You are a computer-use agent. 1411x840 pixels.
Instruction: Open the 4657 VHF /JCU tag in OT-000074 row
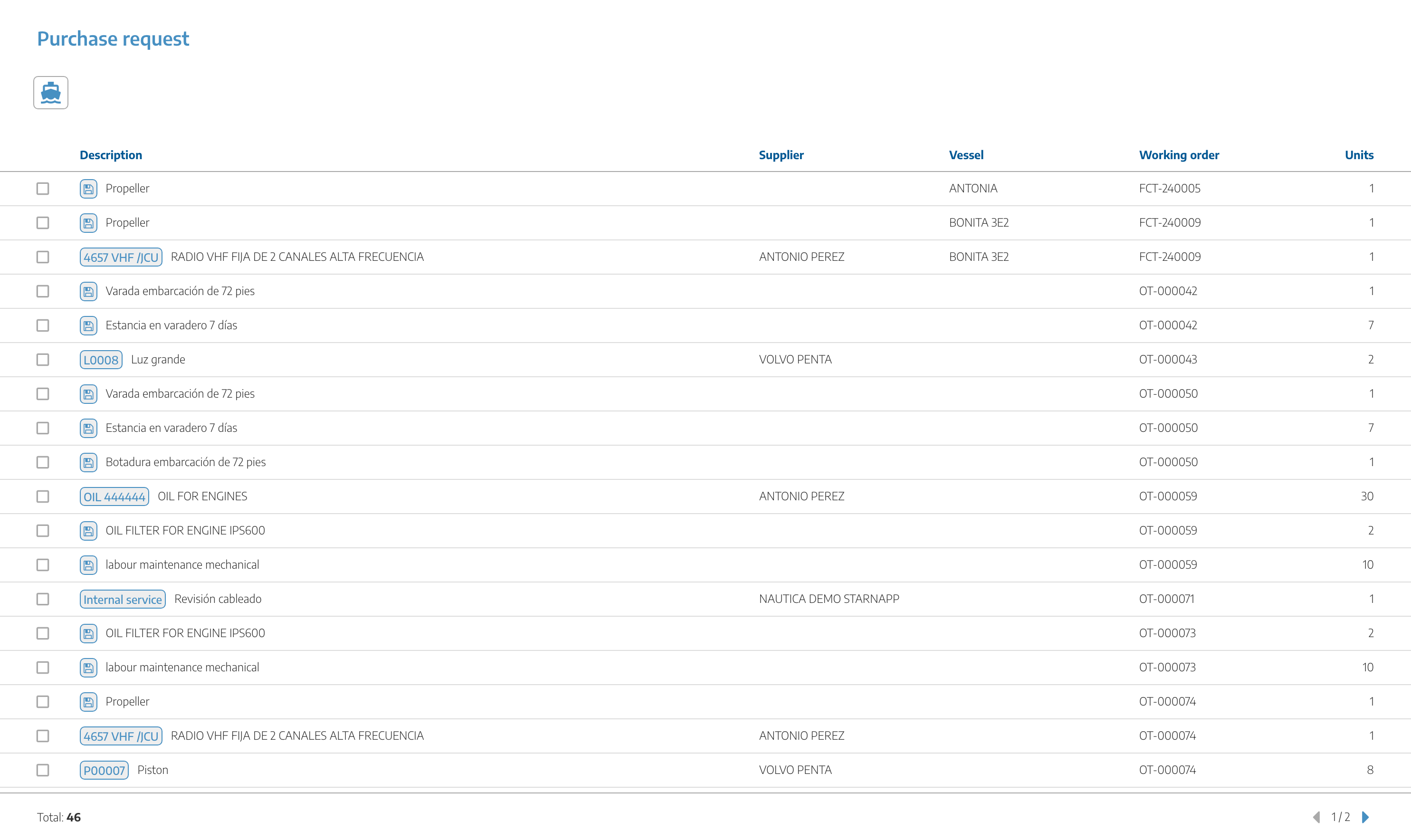pyautogui.click(x=121, y=736)
